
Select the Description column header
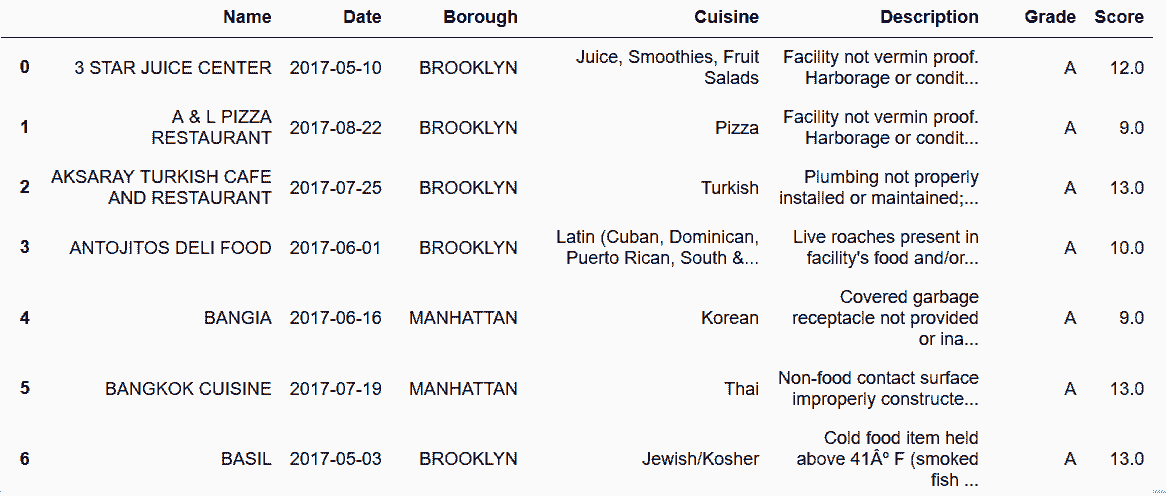930,18
